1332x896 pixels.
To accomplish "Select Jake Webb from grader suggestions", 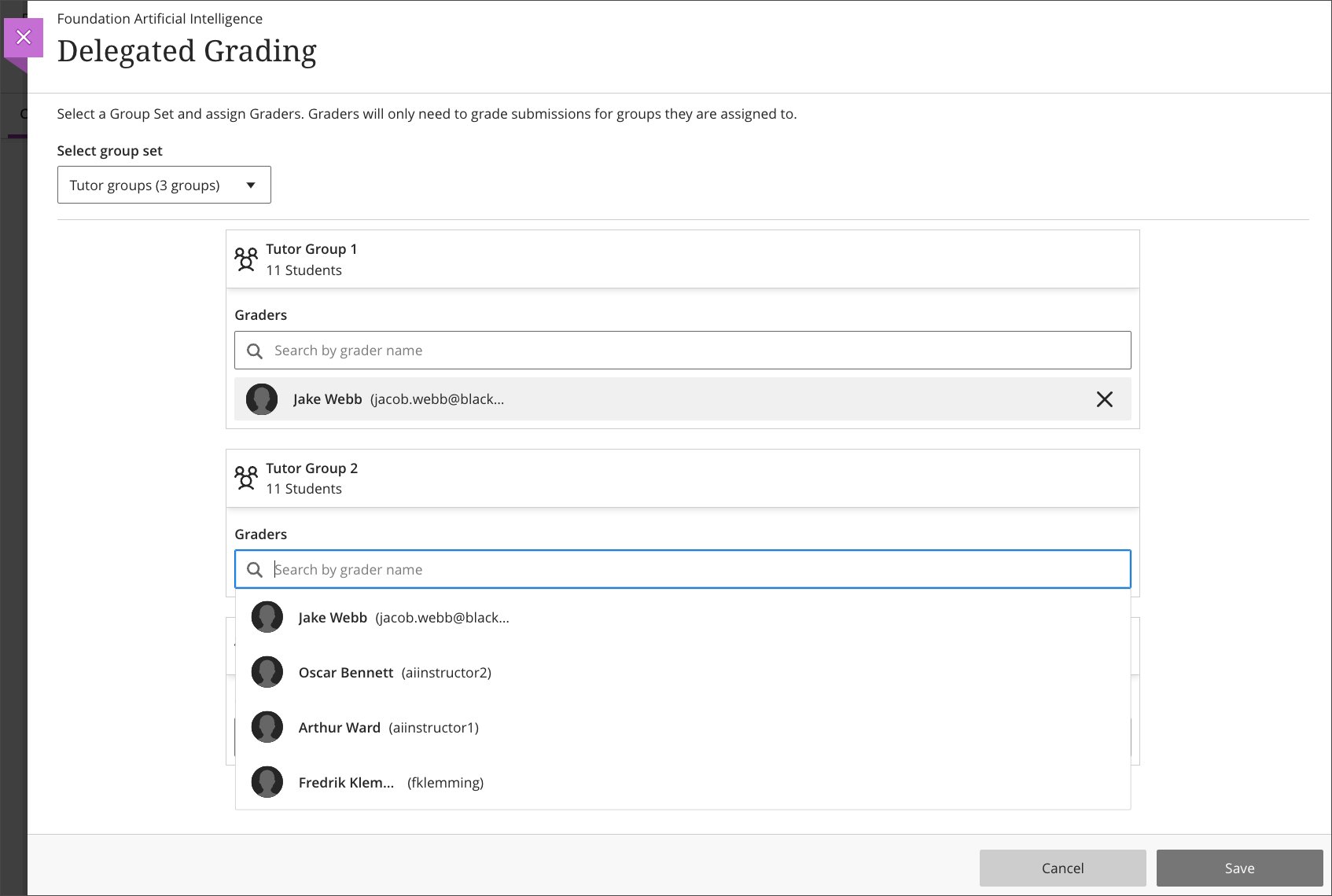I will point(403,618).
